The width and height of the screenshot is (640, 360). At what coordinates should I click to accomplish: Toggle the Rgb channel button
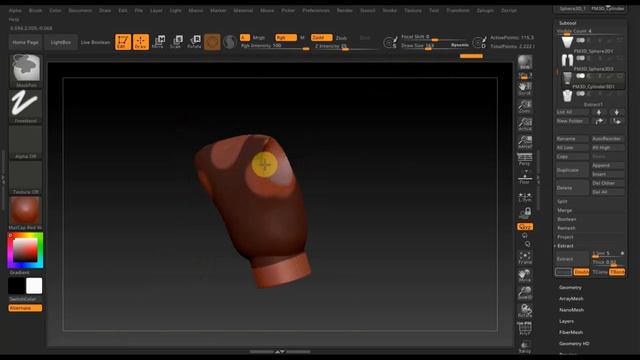(286, 38)
